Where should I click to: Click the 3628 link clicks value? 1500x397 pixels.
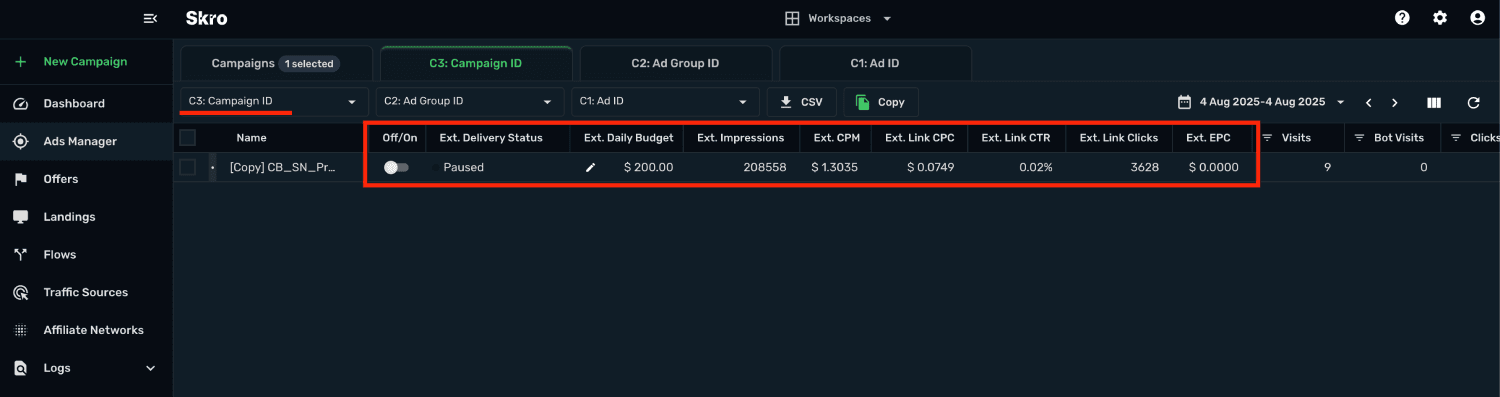coord(1145,167)
